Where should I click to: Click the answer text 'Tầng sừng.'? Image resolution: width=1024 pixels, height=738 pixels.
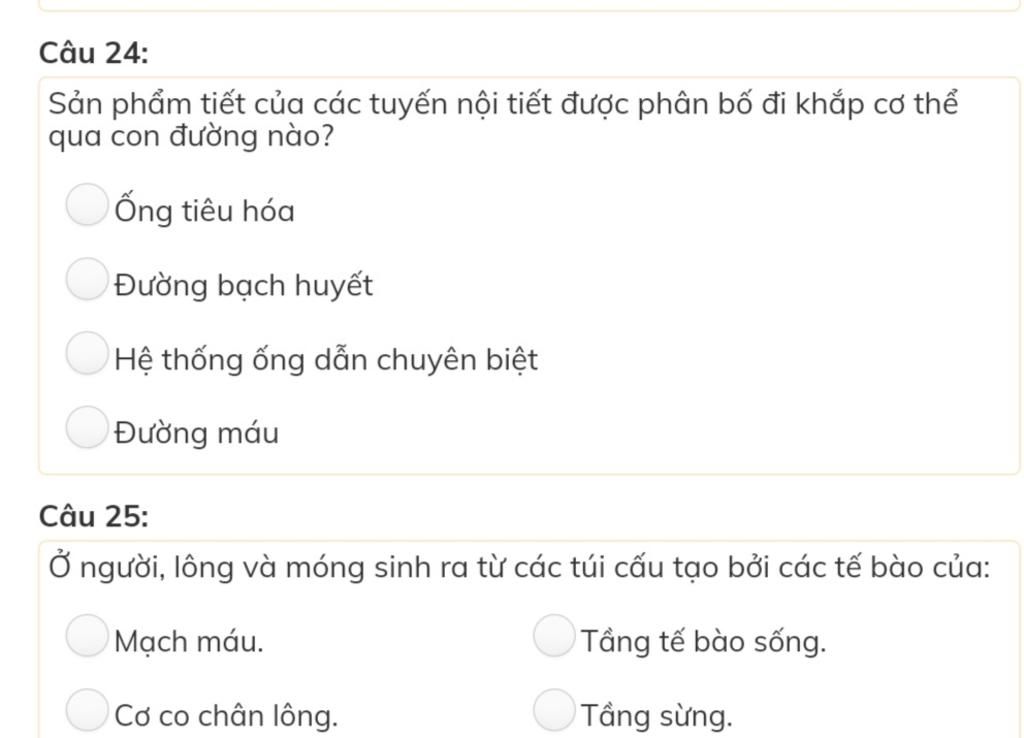point(657,716)
